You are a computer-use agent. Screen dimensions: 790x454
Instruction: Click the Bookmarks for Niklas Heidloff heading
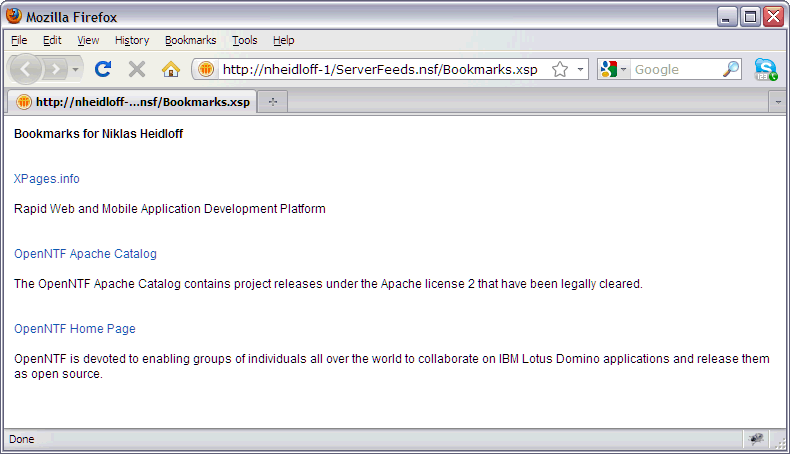pos(98,134)
